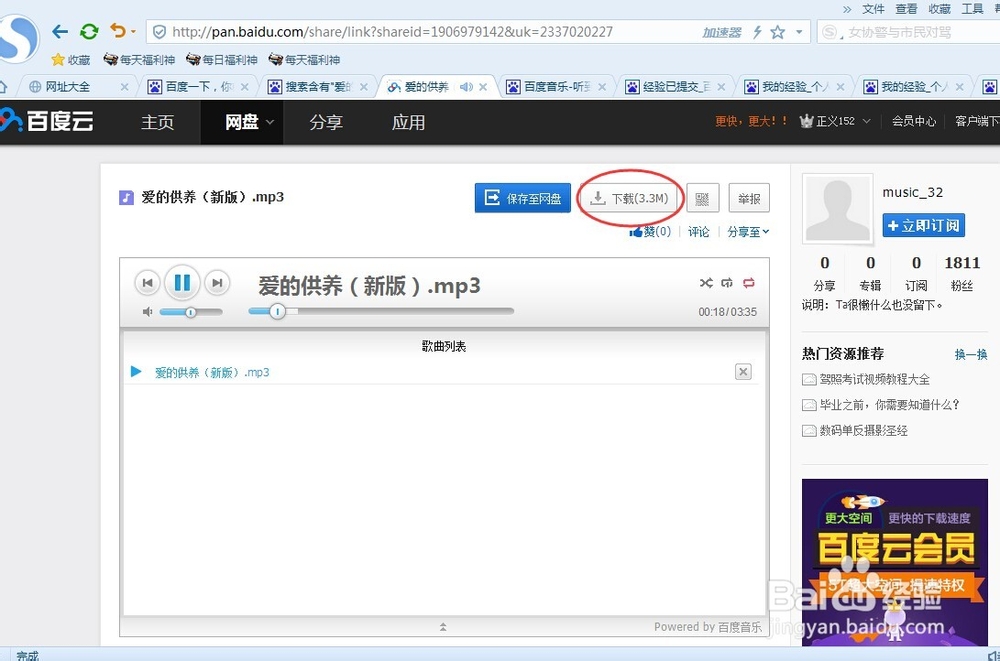
Task: Skip to the next track
Action: [217, 283]
